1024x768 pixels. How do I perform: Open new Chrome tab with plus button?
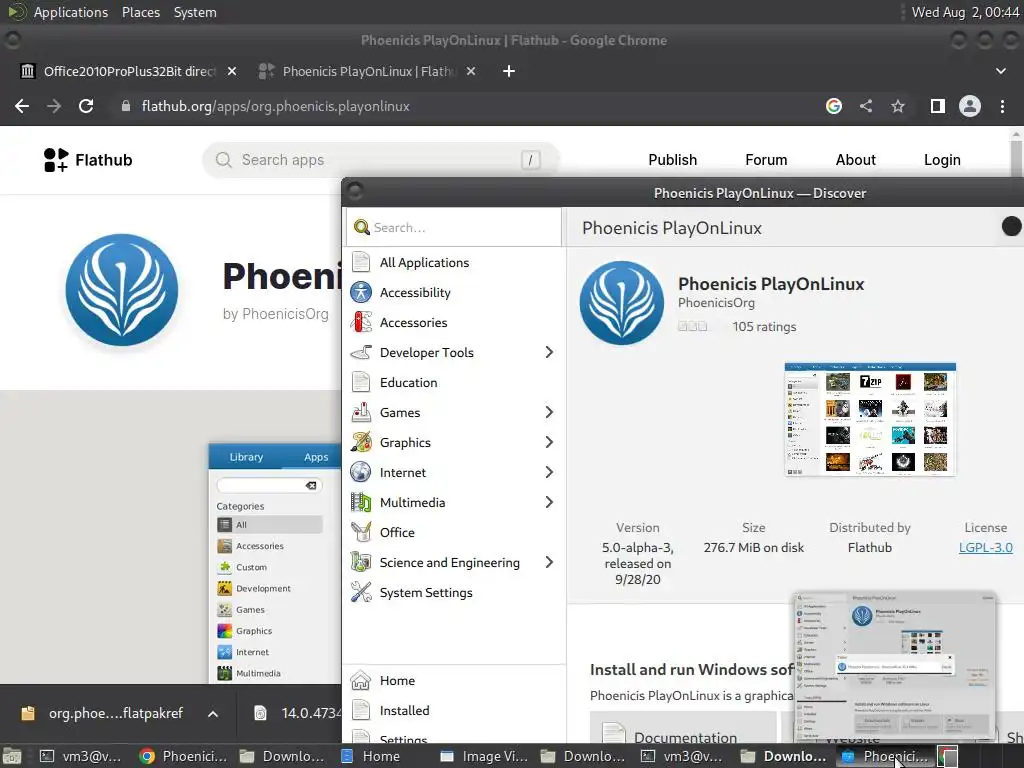tap(509, 71)
